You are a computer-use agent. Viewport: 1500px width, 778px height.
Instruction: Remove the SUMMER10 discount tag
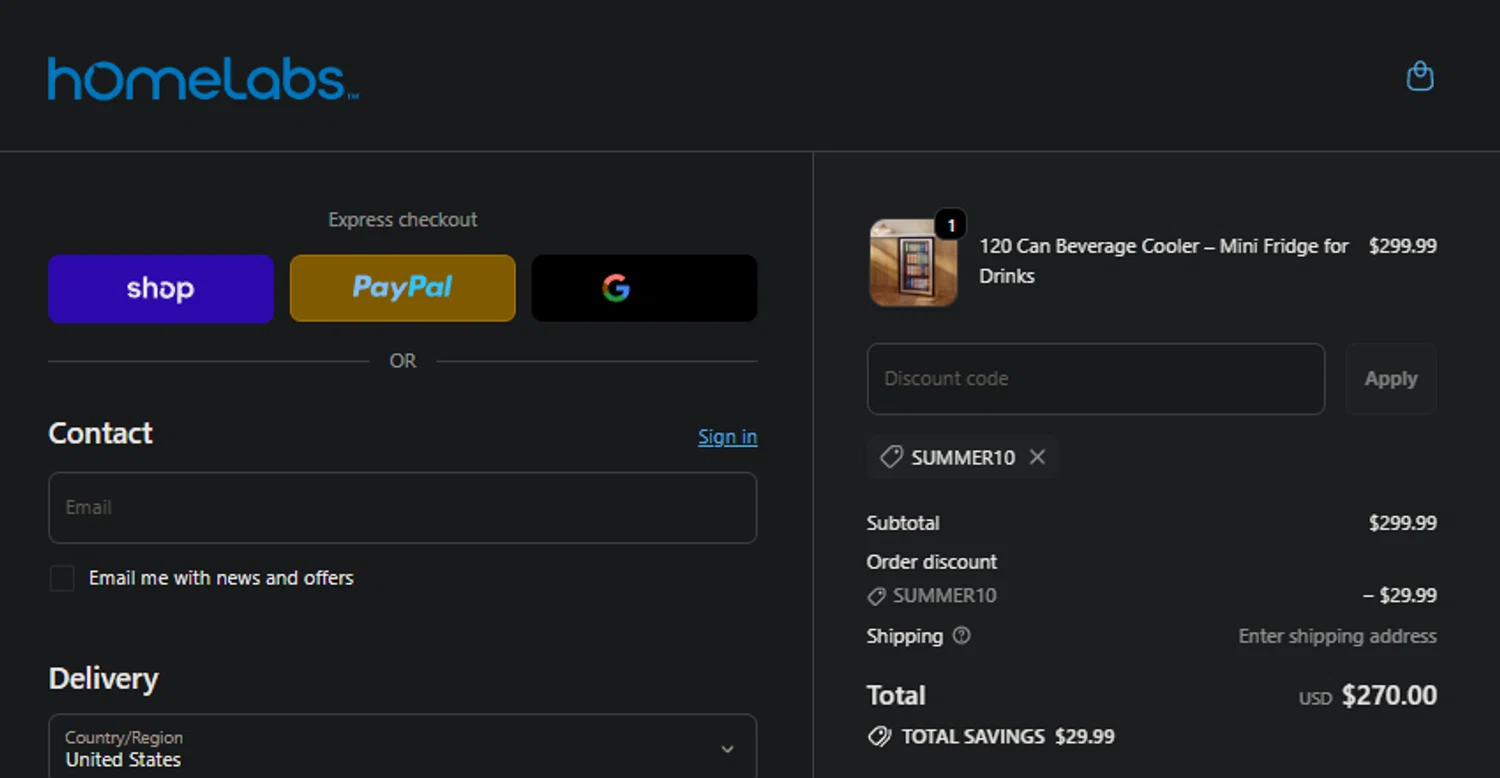coord(1037,457)
